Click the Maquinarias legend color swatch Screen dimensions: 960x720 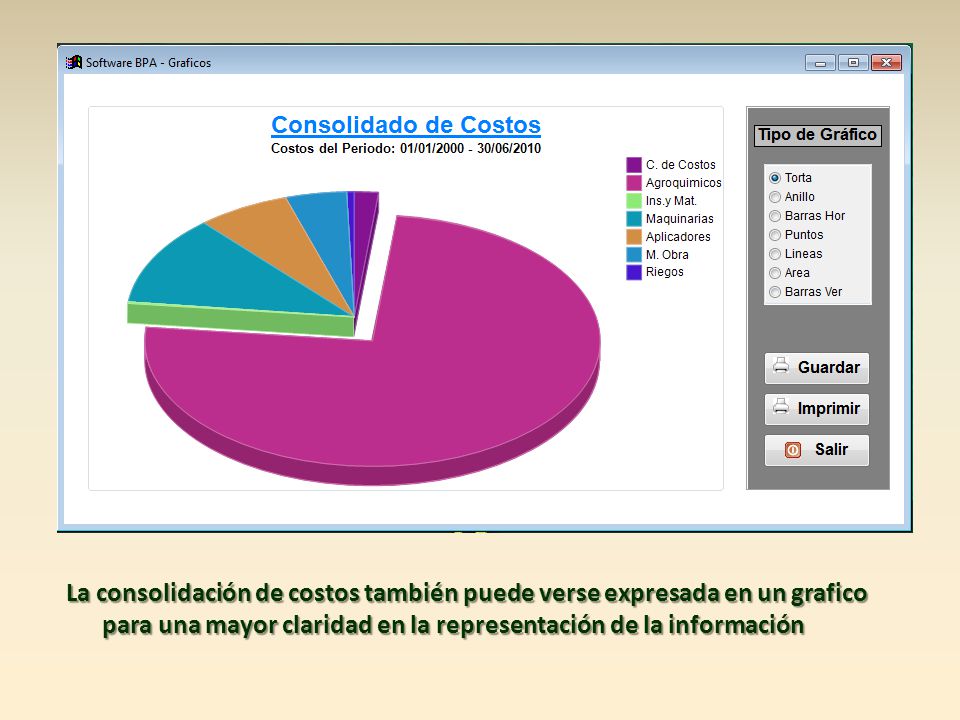tap(634, 219)
